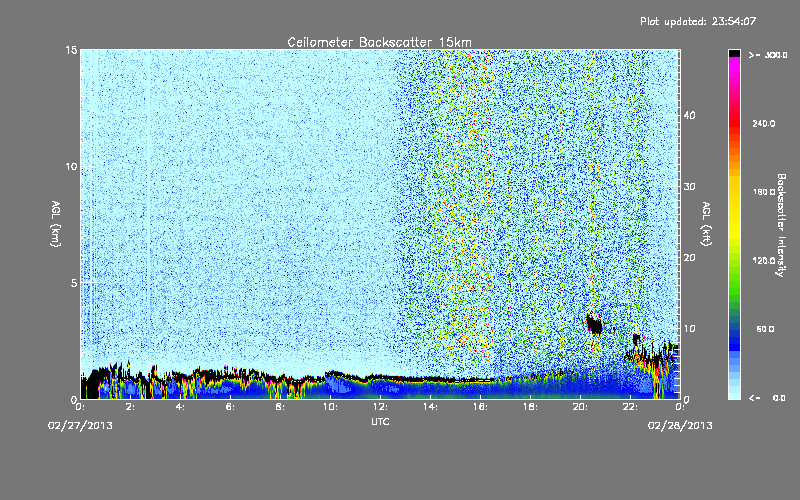Click the 5 km left axis tick label

pos(74,283)
